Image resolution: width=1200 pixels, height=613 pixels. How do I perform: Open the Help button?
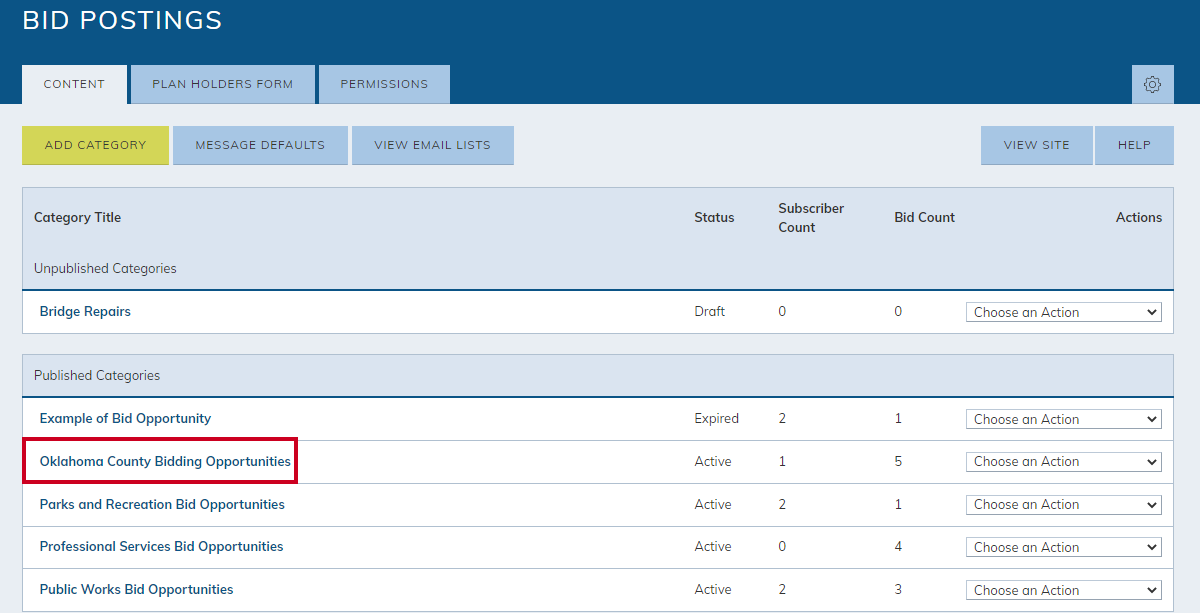[1134, 145]
